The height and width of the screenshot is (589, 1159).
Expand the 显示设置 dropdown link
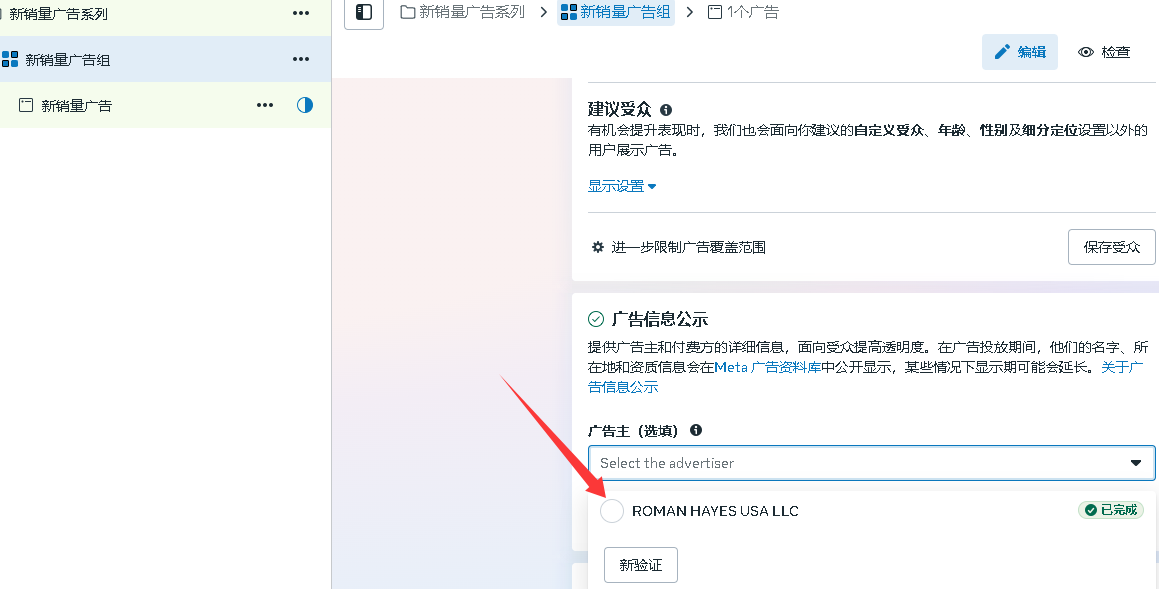[x=622, y=186]
